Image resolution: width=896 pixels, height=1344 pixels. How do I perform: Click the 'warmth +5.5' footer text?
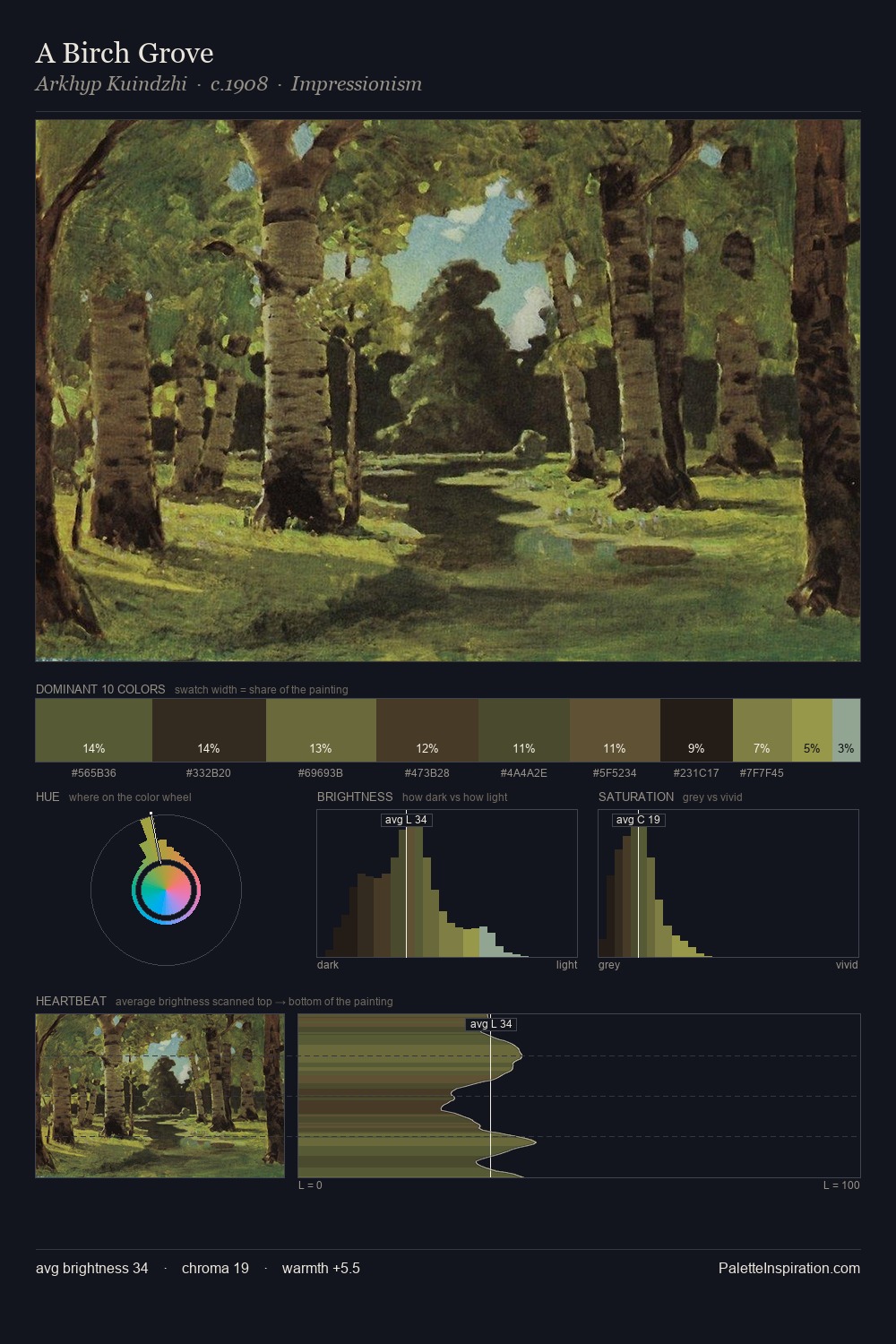pos(321,1268)
